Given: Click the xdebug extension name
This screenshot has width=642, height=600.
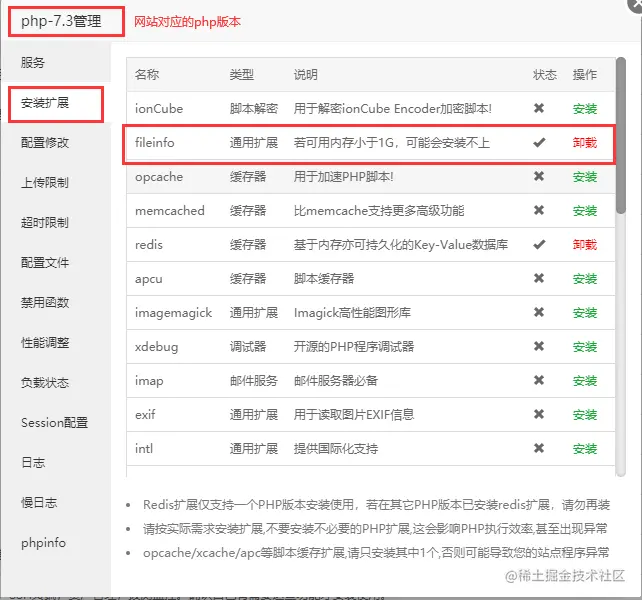Looking at the screenshot, I should [x=156, y=347].
